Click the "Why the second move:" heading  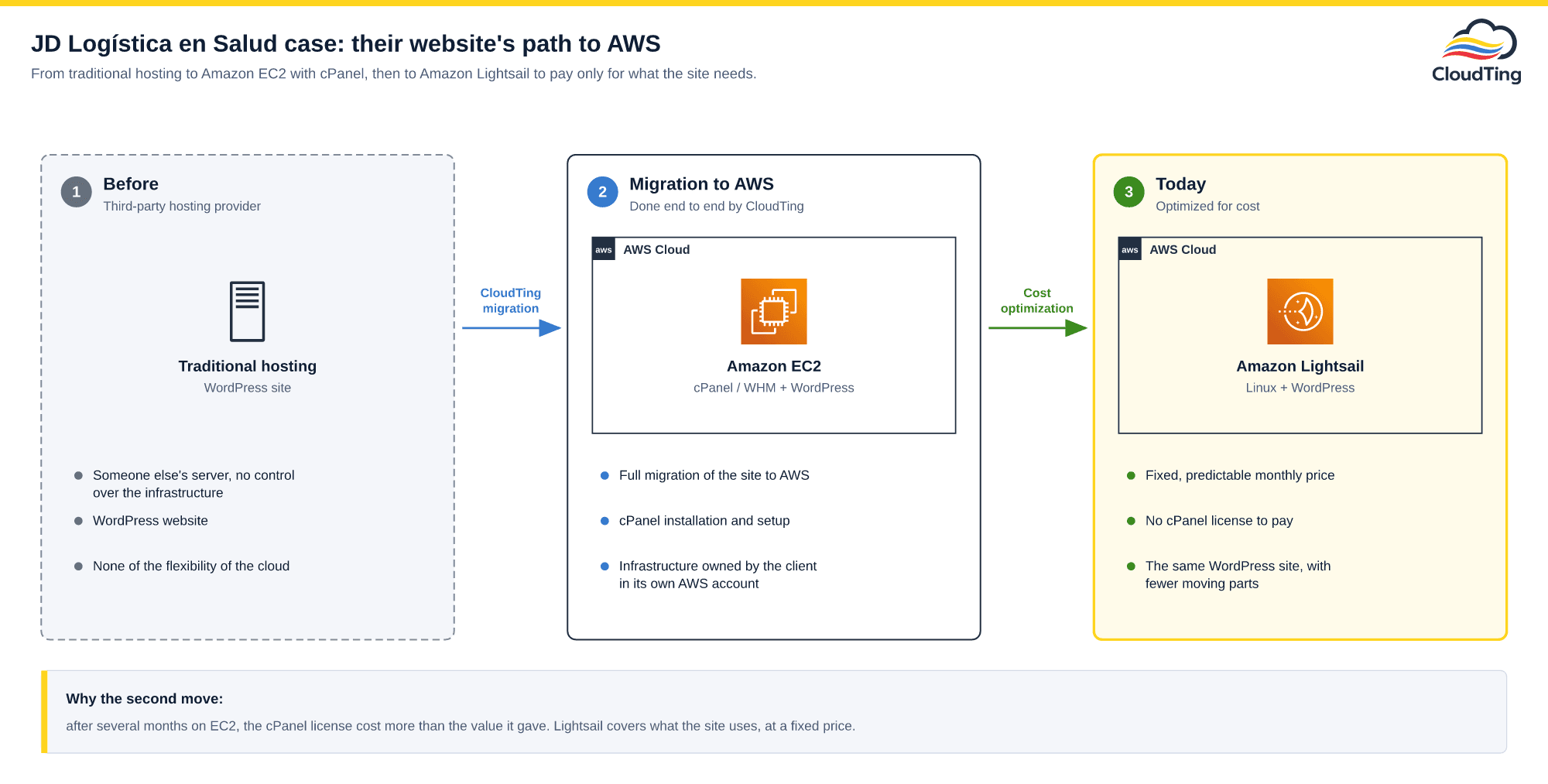click(145, 699)
